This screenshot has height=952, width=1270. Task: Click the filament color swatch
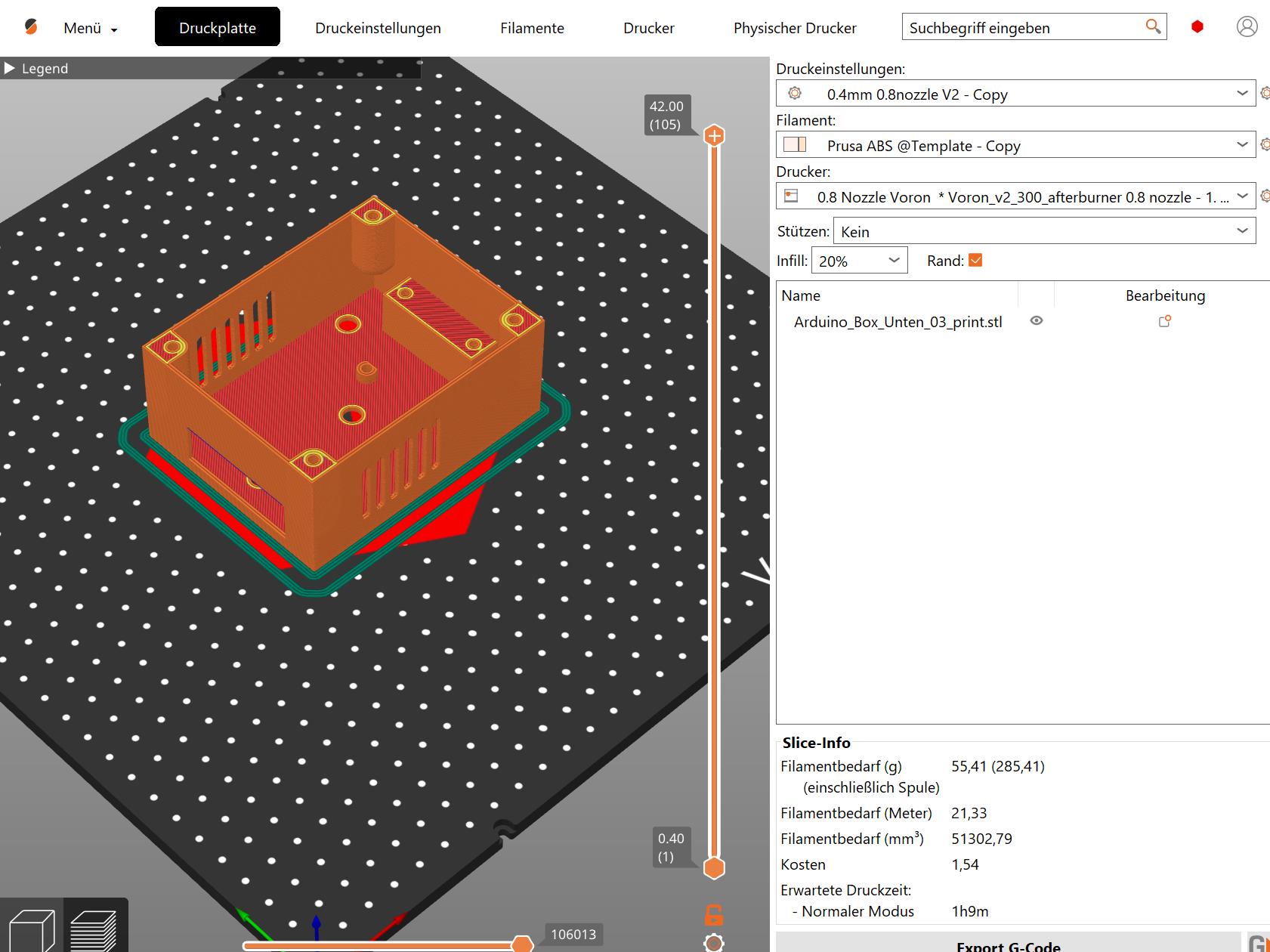795,145
